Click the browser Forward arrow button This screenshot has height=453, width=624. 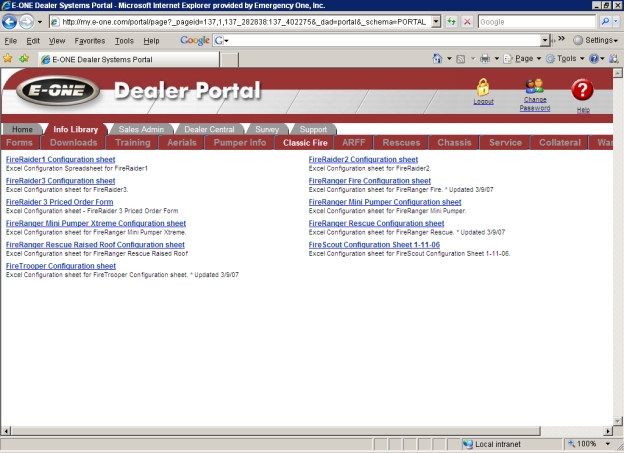(26, 21)
